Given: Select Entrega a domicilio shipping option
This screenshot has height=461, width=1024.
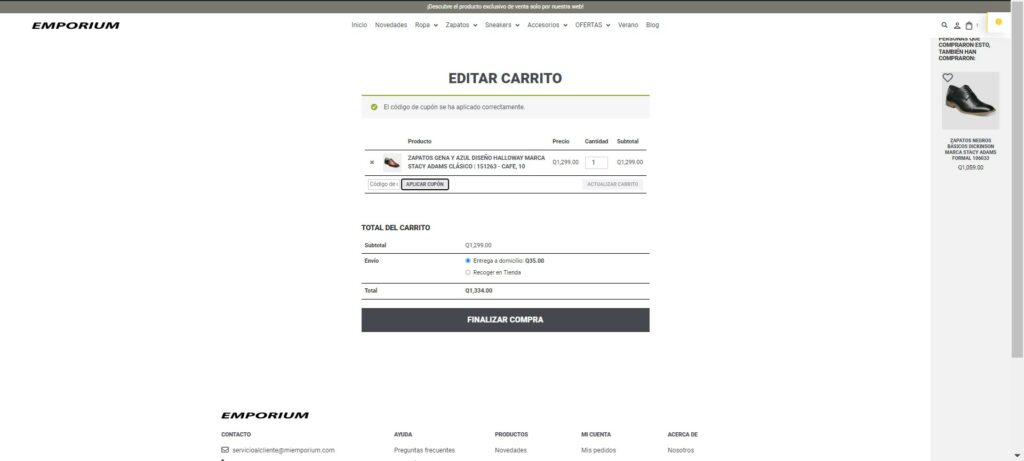Looking at the screenshot, I should point(468,261).
